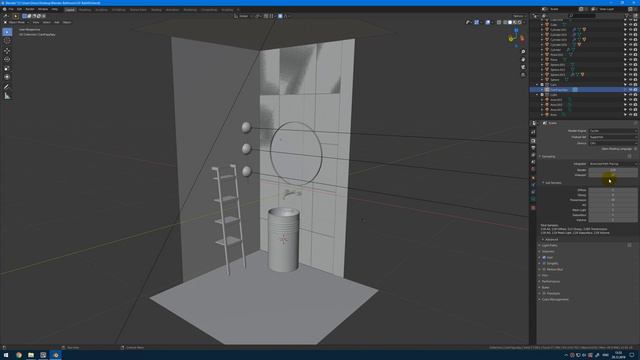This screenshot has height=360, width=640.
Task: Select the Transform tool
Action: point(7,77)
